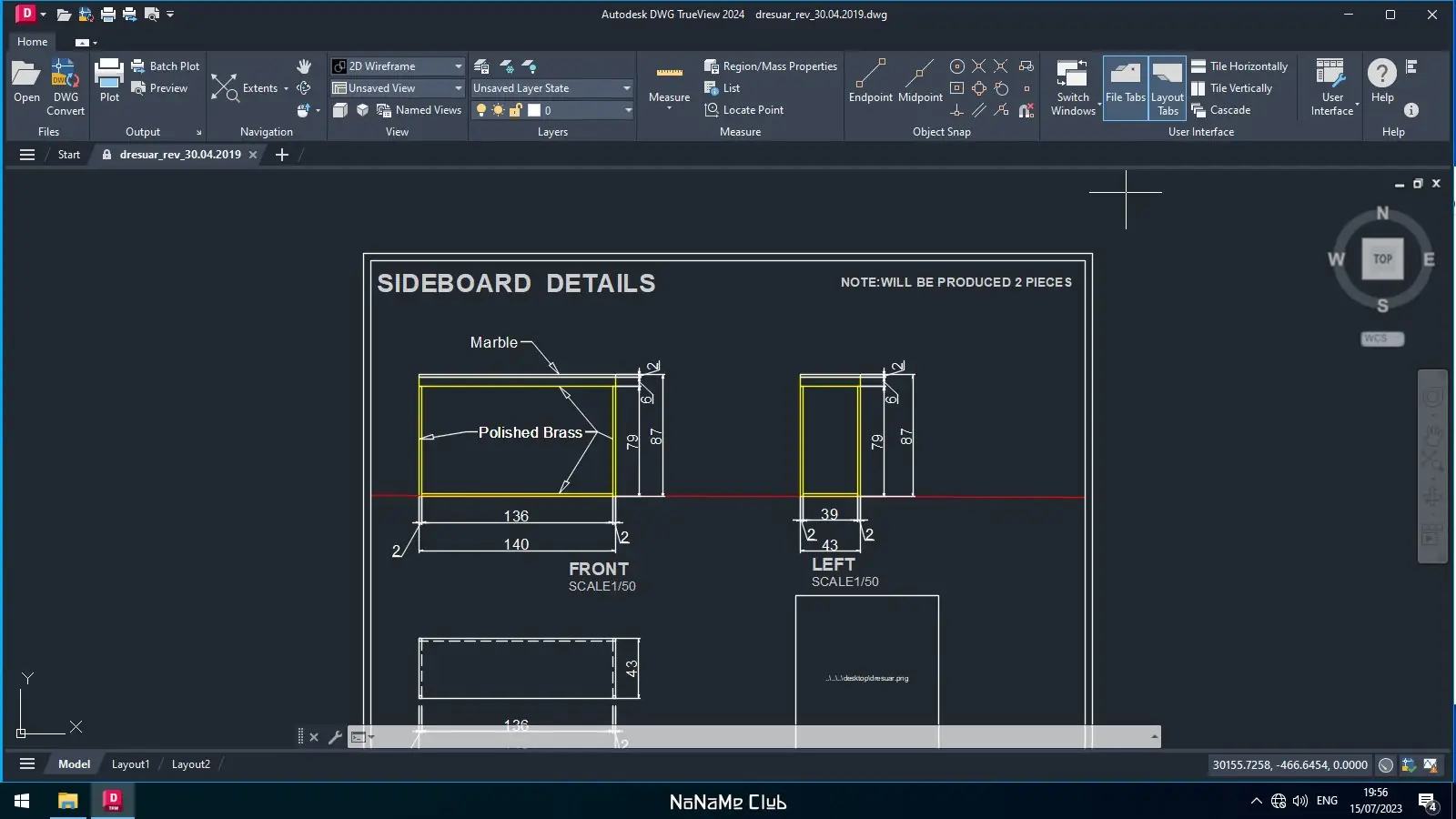This screenshot has width=1456, height=819.
Task: Activate the Pan hand tool
Action: pos(304,66)
